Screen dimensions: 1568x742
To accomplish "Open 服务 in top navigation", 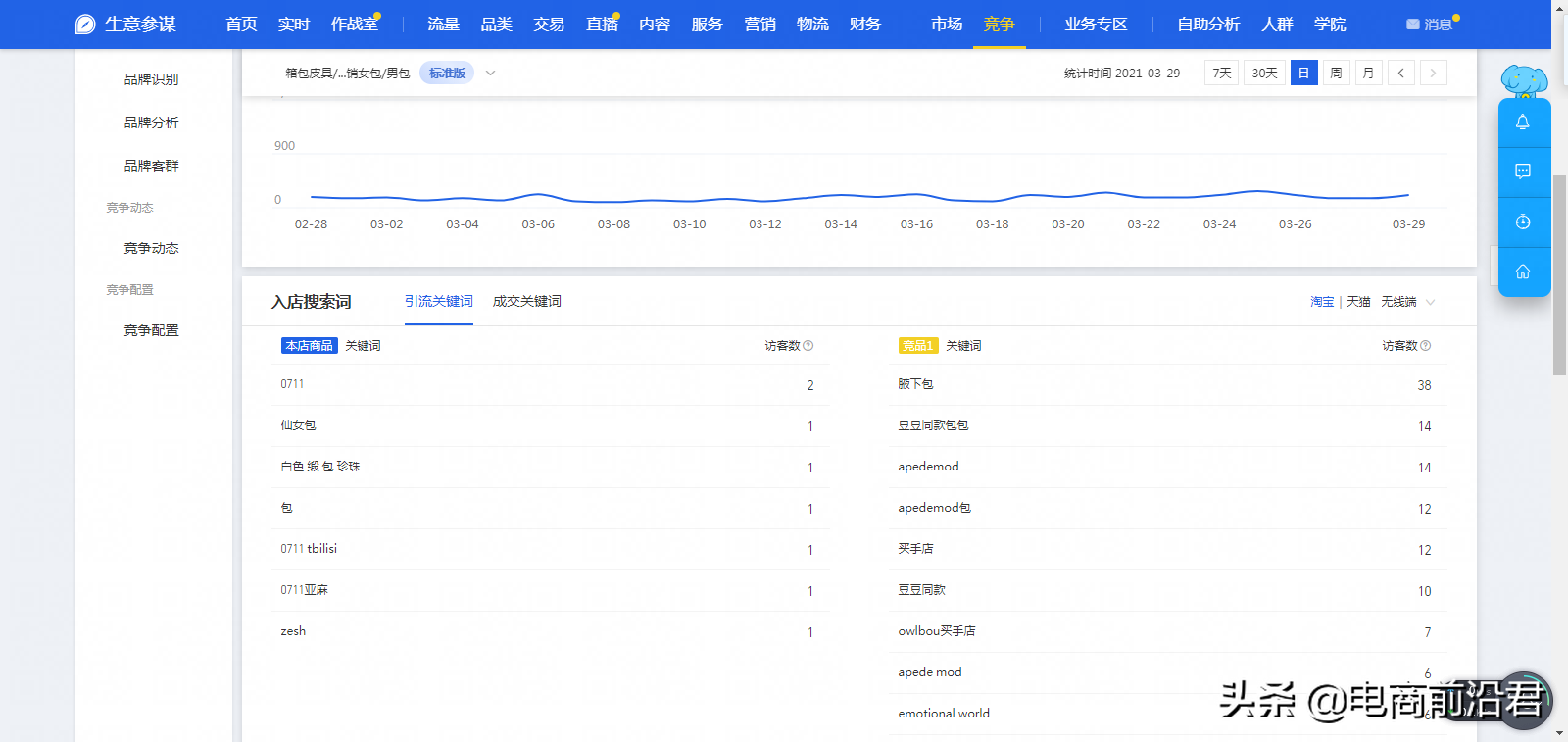I will click(x=707, y=25).
